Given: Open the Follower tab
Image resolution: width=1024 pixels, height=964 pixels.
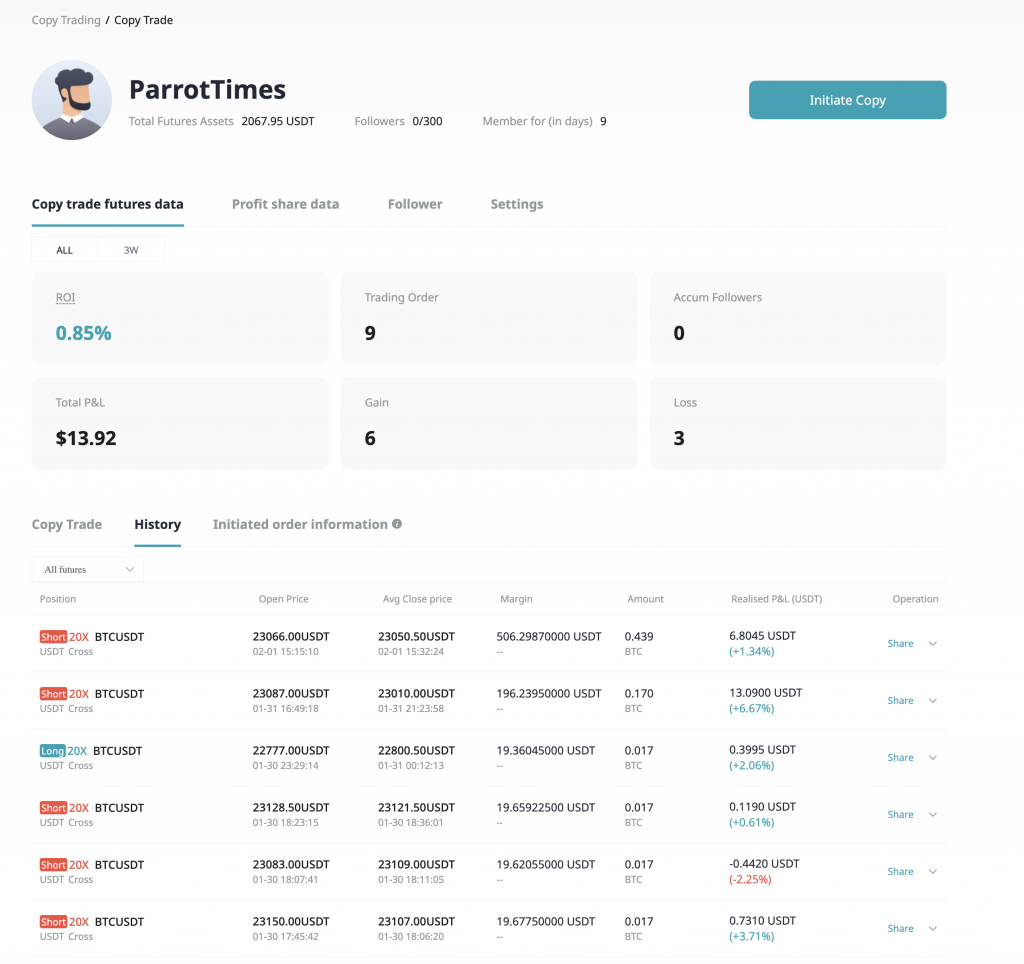Looking at the screenshot, I should point(415,204).
